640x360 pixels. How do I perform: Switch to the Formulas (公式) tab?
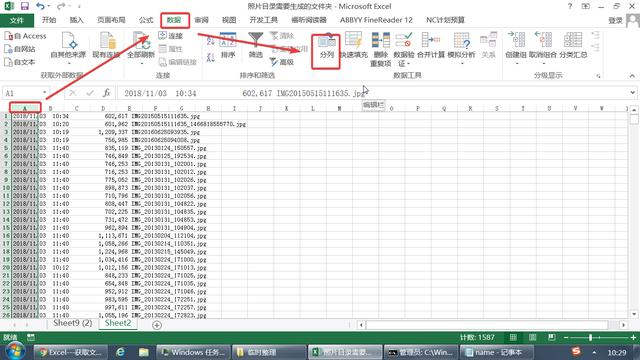(146, 20)
